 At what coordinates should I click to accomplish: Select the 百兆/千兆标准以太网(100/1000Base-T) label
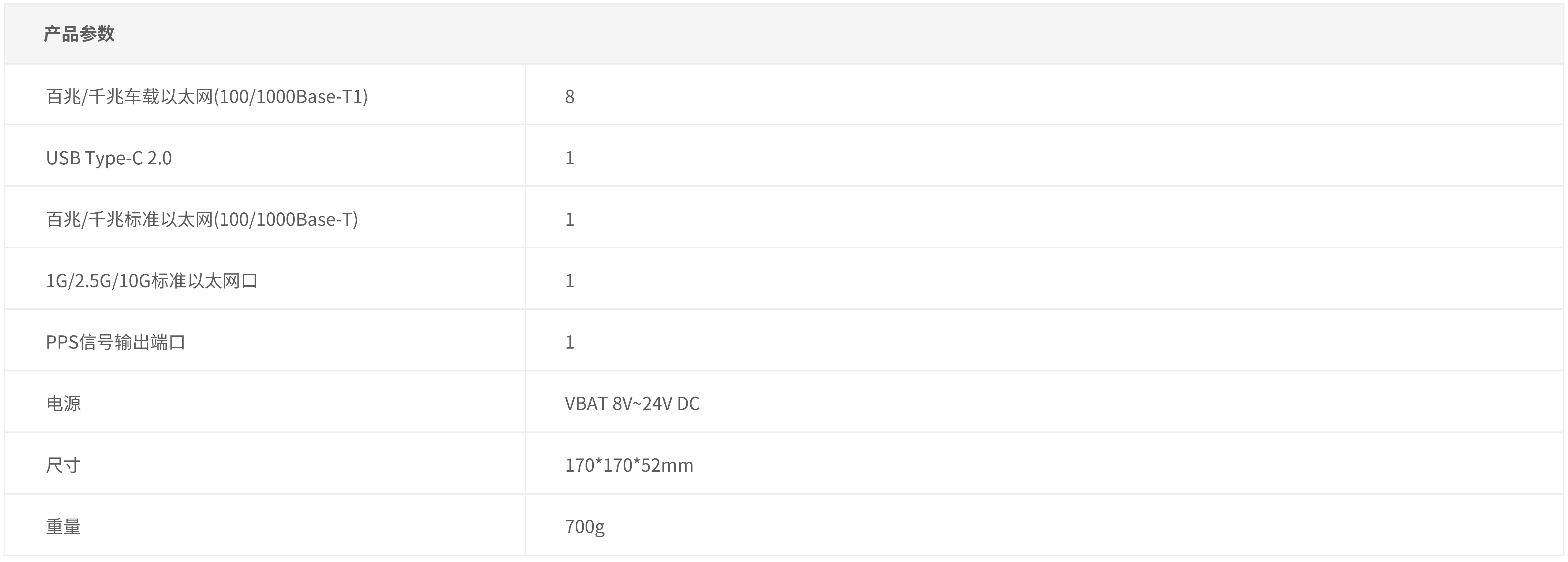[x=202, y=219]
